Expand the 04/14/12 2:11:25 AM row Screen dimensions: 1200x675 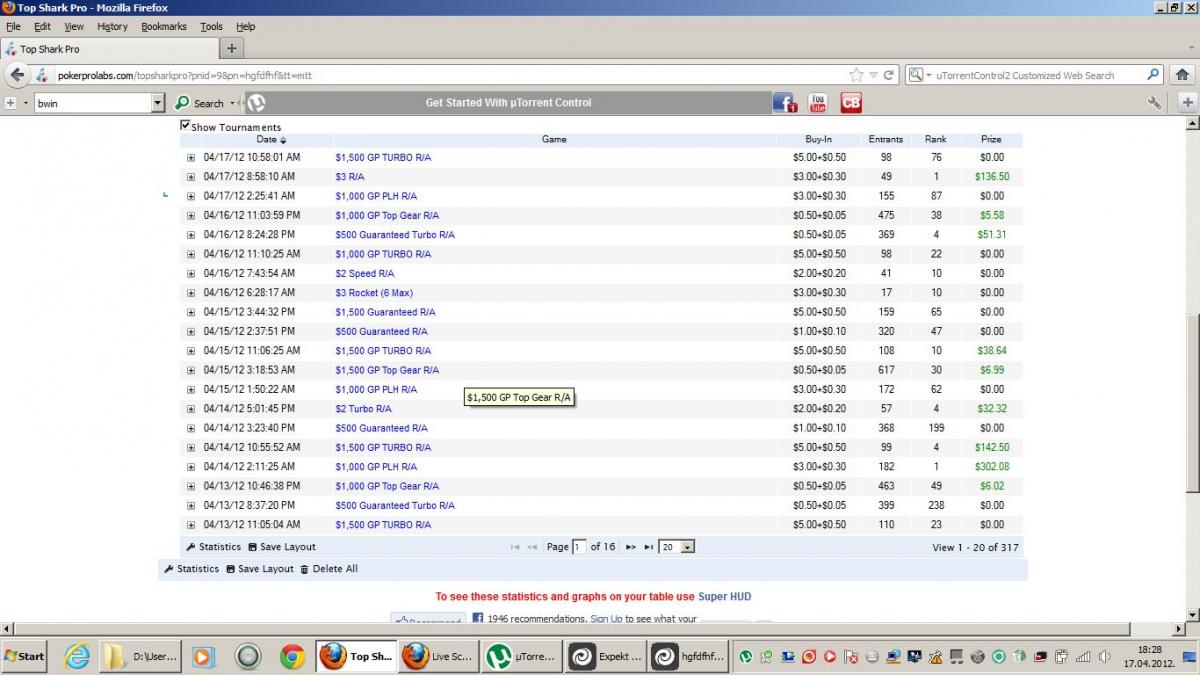(x=190, y=467)
